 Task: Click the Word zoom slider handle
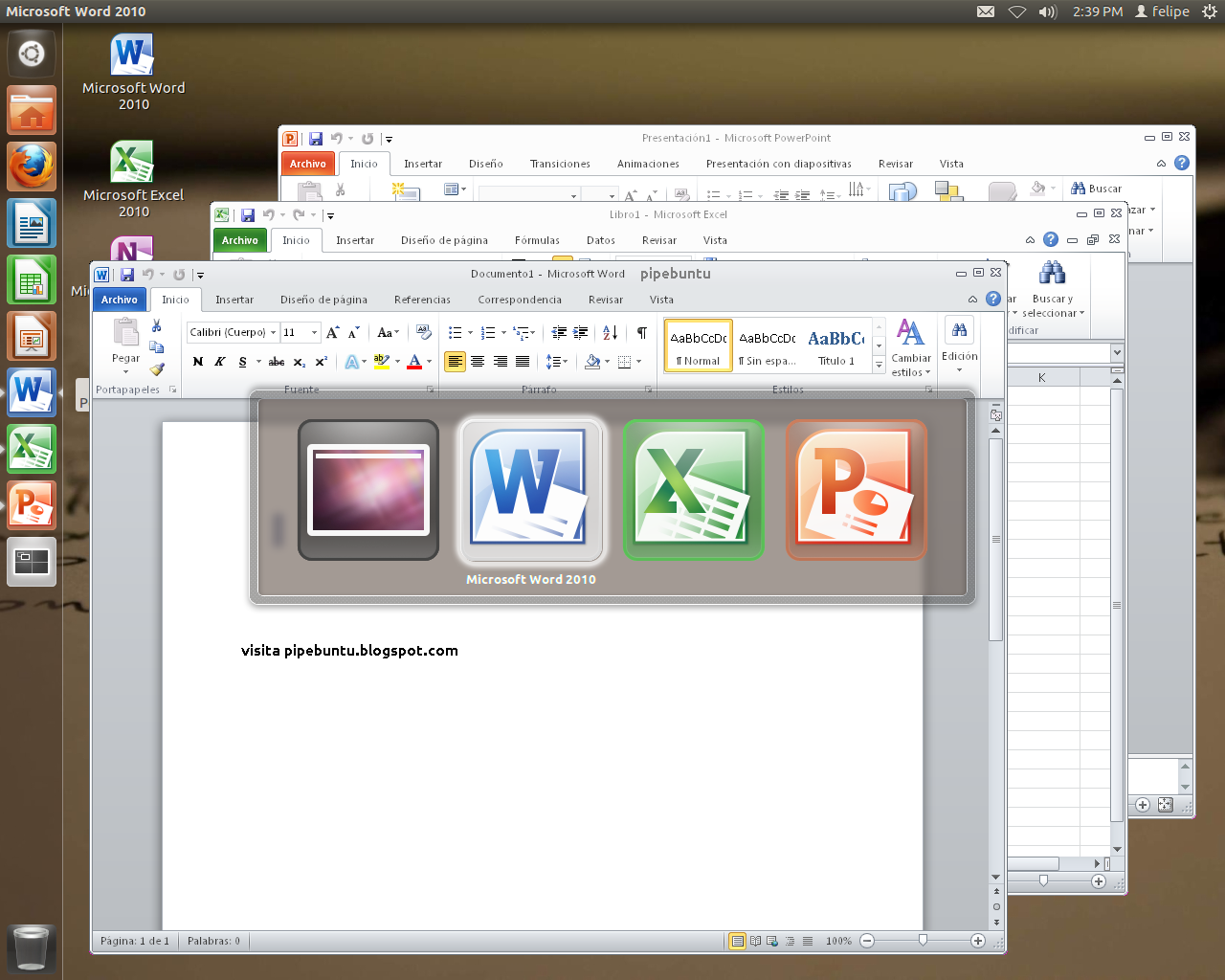coord(923,941)
